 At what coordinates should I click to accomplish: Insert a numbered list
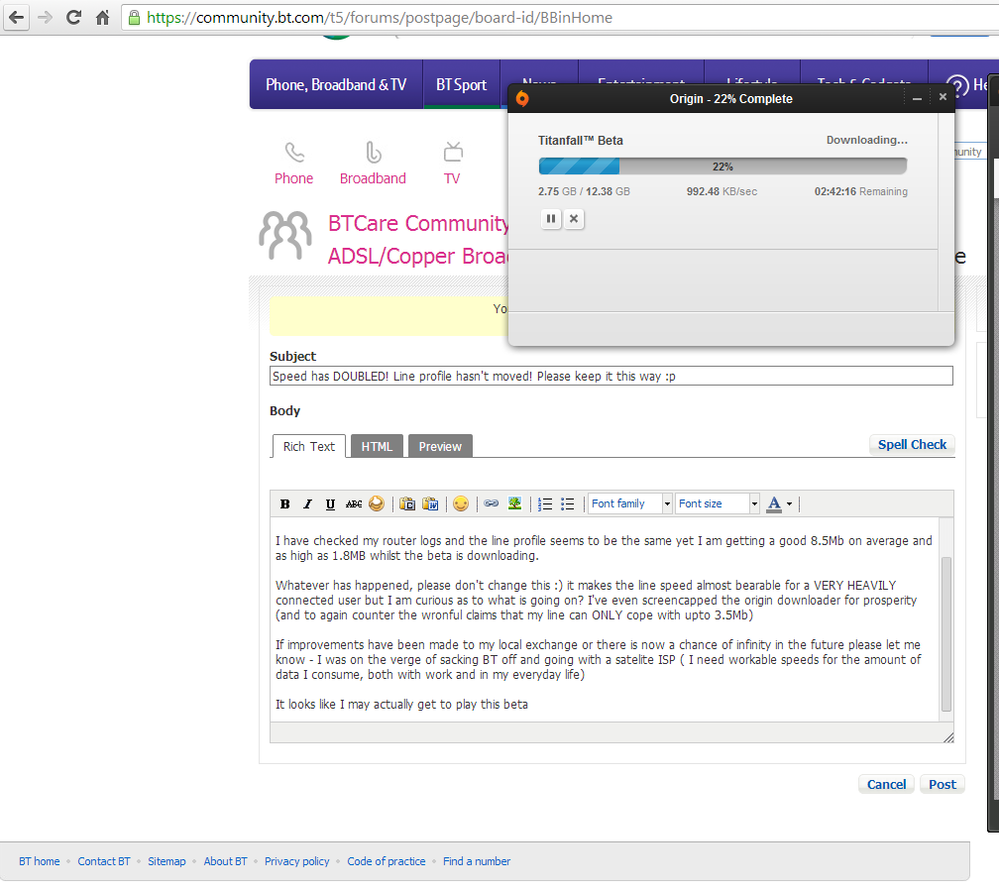point(545,504)
